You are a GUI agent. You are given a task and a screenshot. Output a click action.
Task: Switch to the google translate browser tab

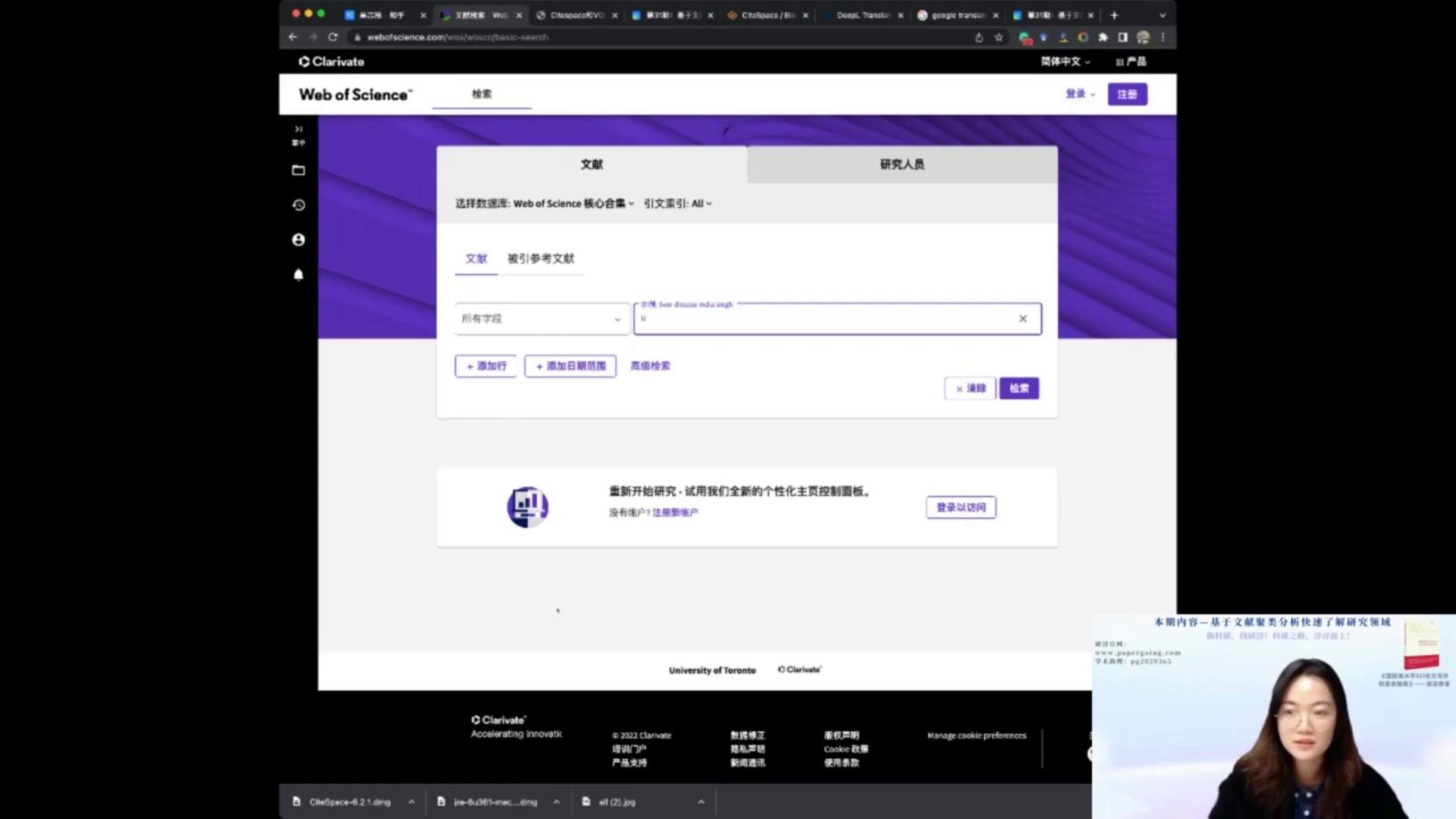957,15
